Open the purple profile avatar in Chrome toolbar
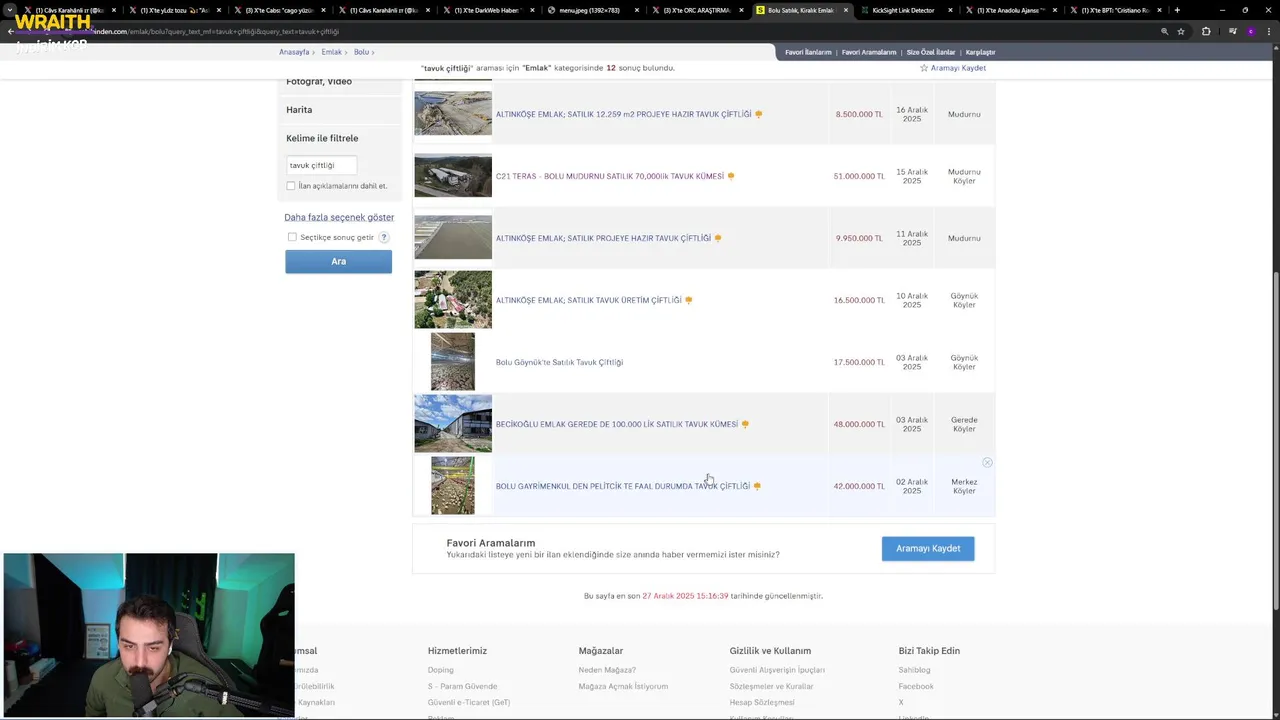 [x=1251, y=31]
